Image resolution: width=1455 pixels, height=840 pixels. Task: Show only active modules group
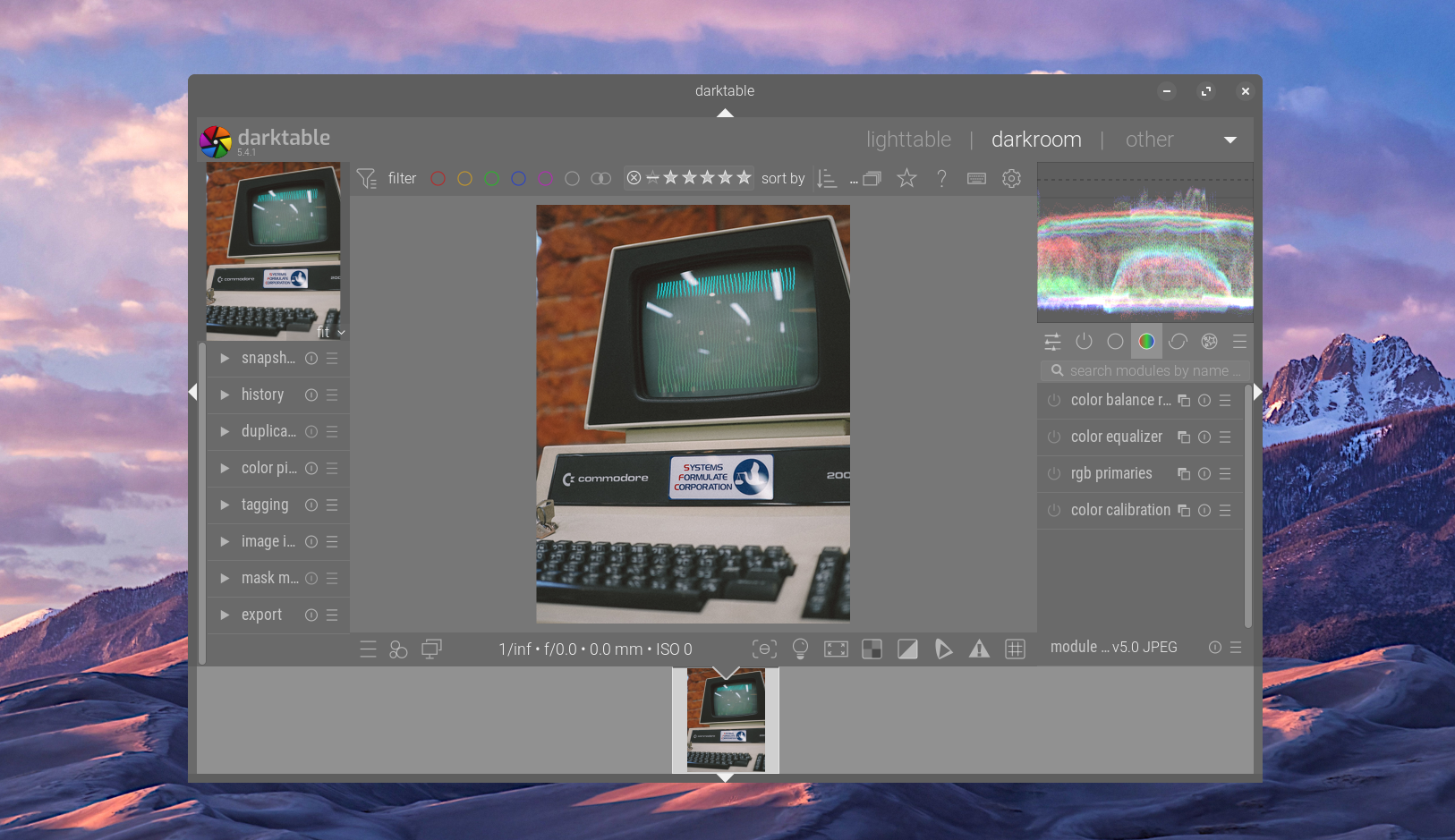tap(1084, 342)
